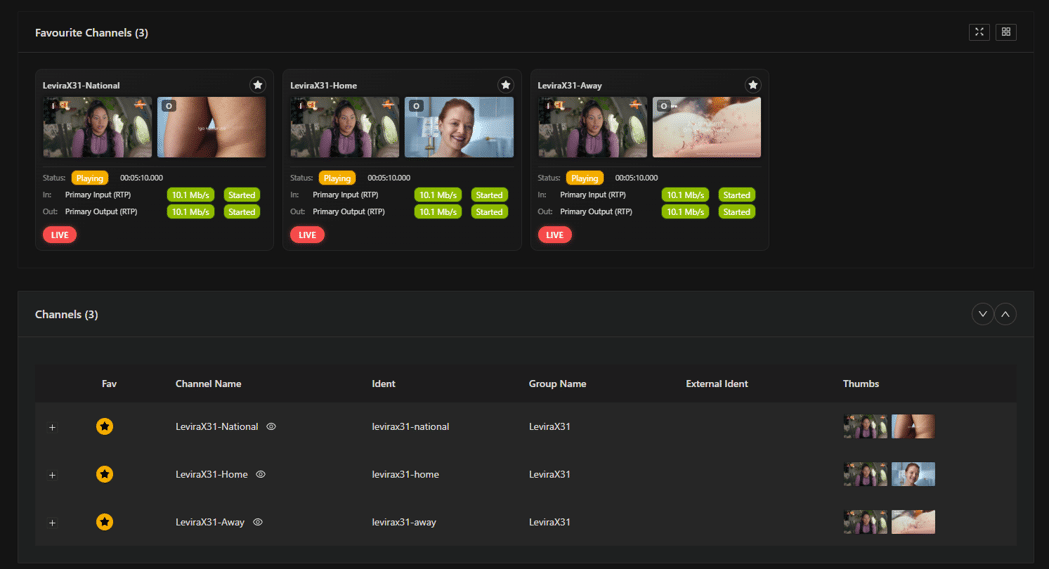Toggle gold favourite star in LeviraX31-National row
Image resolution: width=1049 pixels, height=569 pixels.
(105, 427)
